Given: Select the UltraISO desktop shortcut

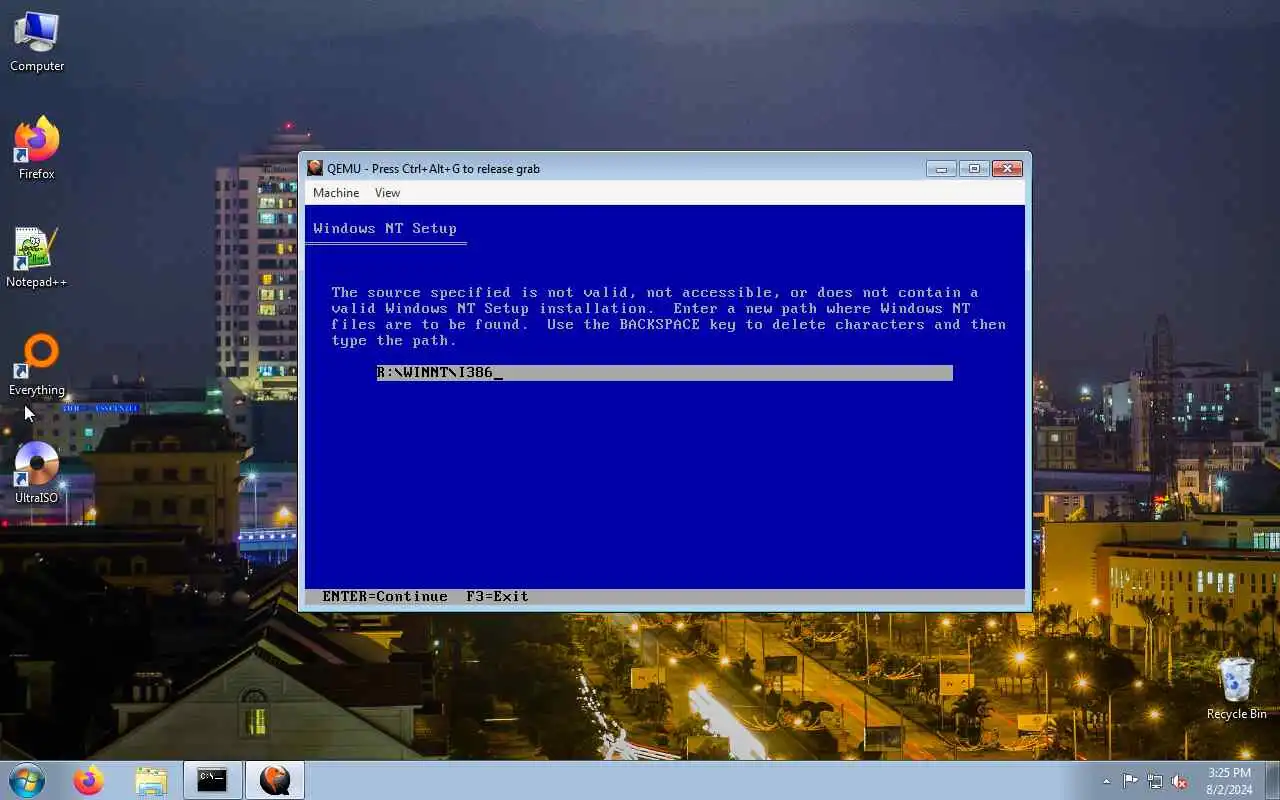Looking at the screenshot, I should point(37,473).
